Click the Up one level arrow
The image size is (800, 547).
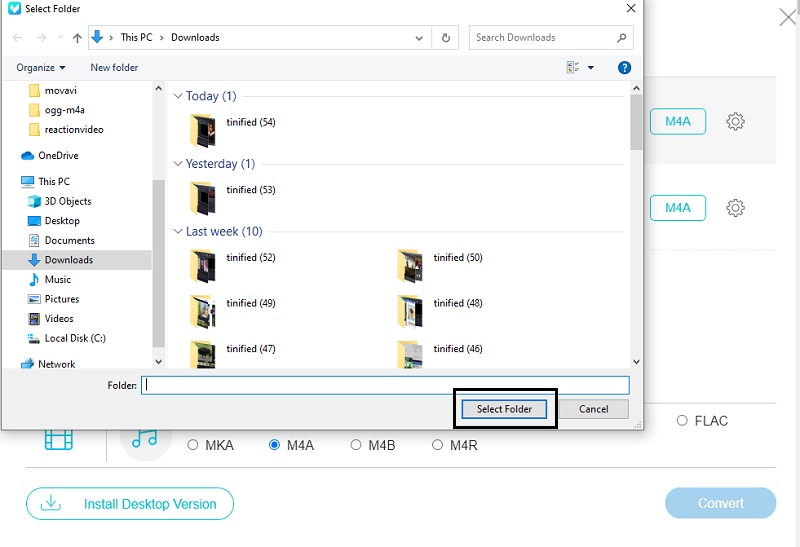click(77, 38)
